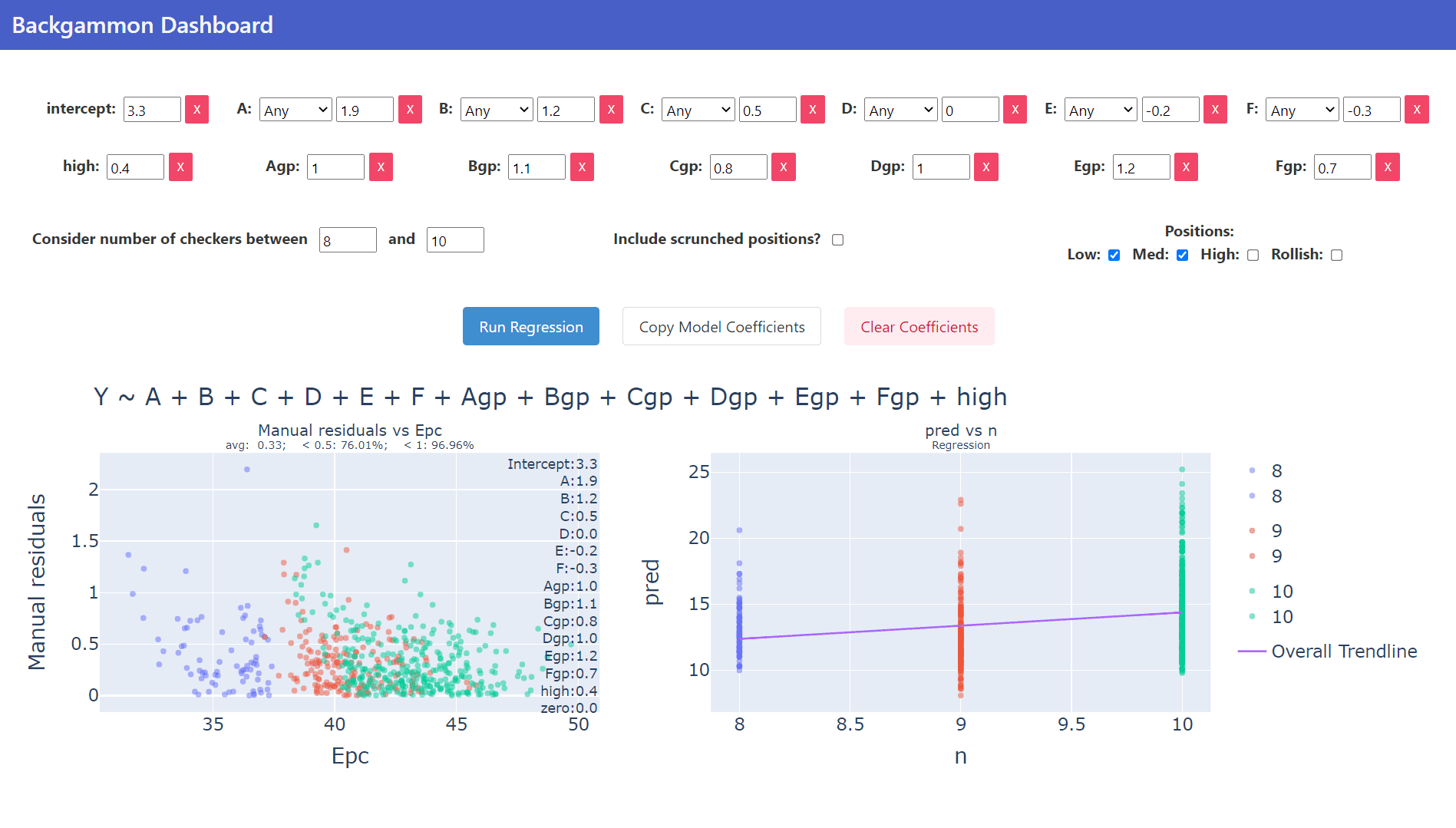This screenshot has height=828, width=1456.
Task: Click the Backgammon Dashboard title
Action: 143,25
